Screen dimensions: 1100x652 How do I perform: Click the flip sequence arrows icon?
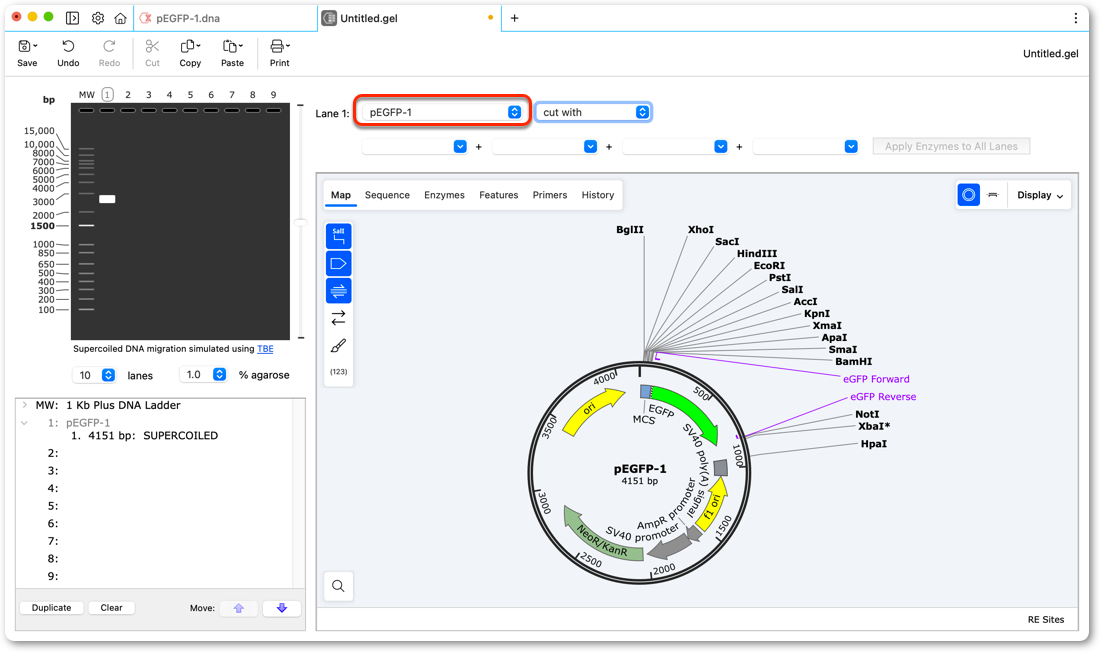pos(339,318)
